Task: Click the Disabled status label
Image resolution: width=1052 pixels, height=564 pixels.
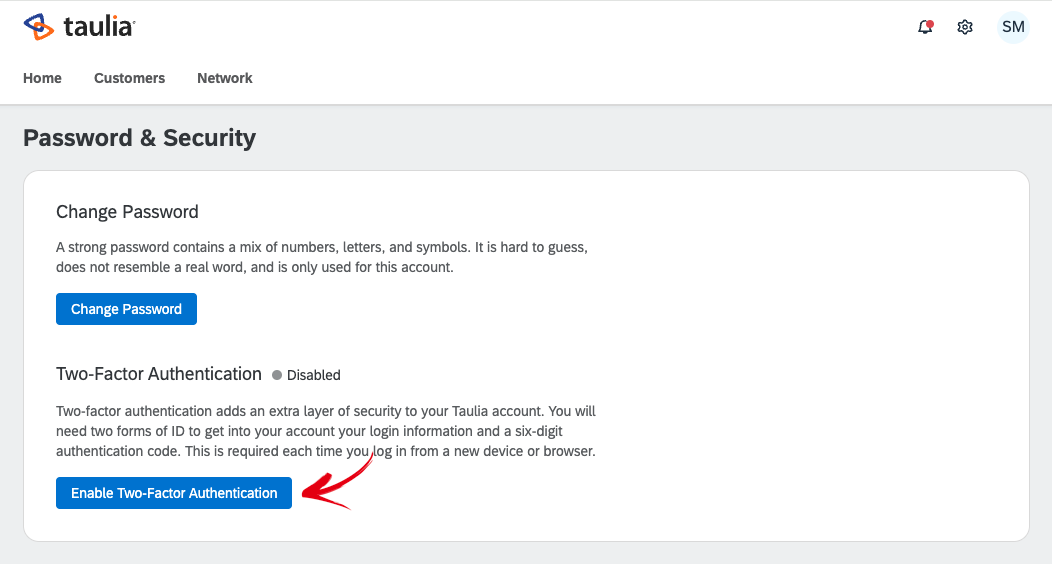Action: [313, 375]
